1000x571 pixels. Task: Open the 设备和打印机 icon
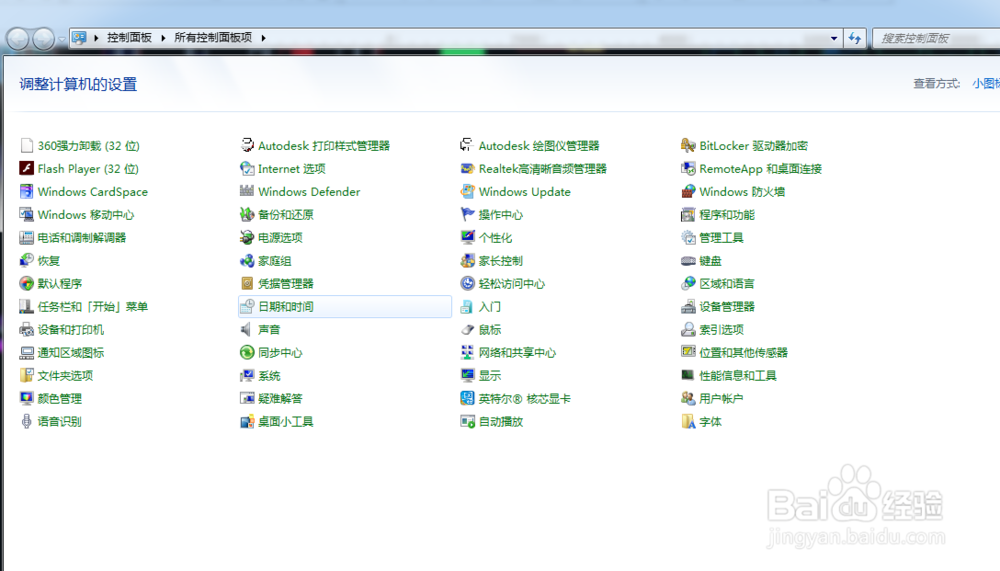[26, 329]
